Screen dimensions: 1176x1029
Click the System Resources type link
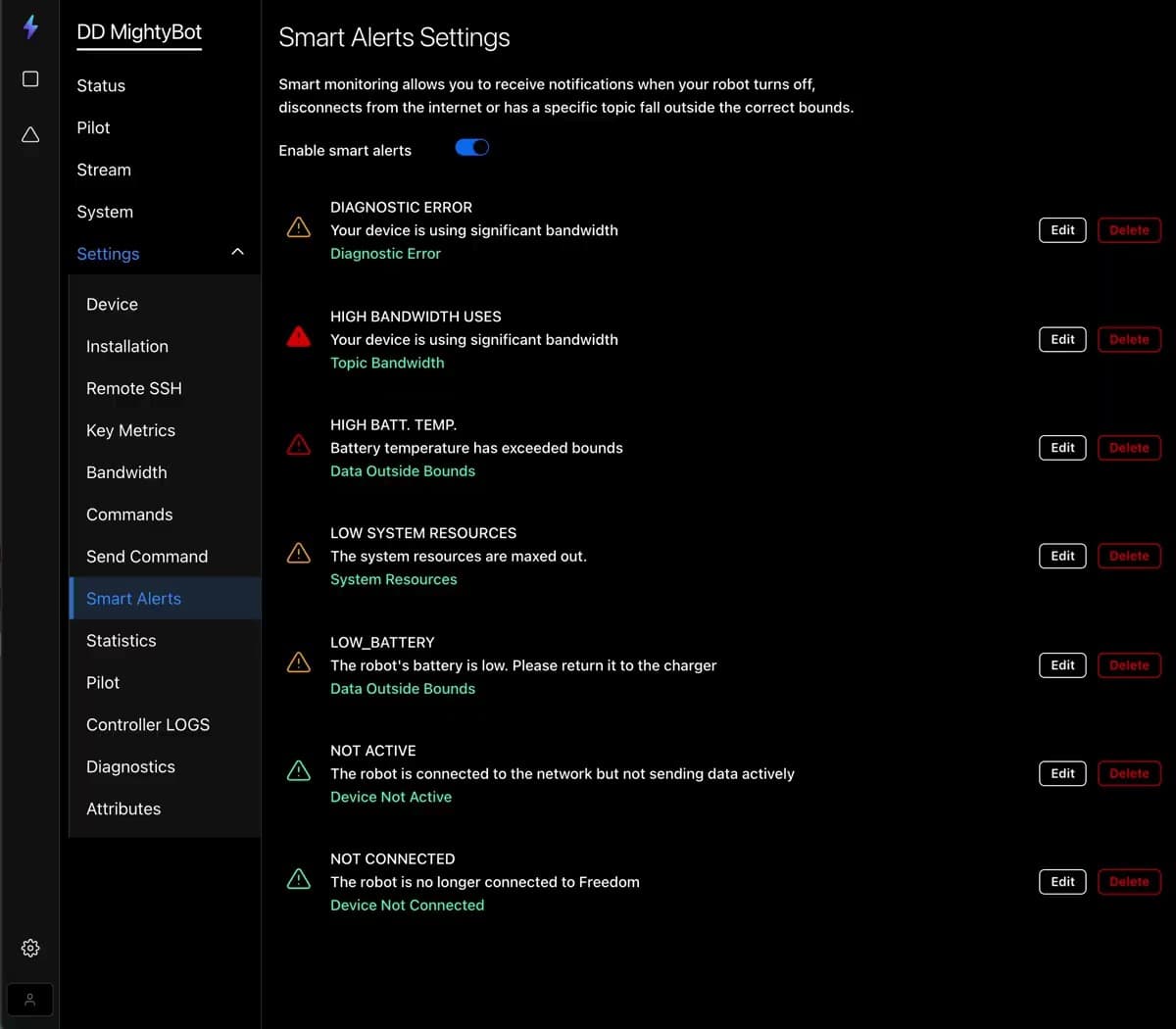393,579
